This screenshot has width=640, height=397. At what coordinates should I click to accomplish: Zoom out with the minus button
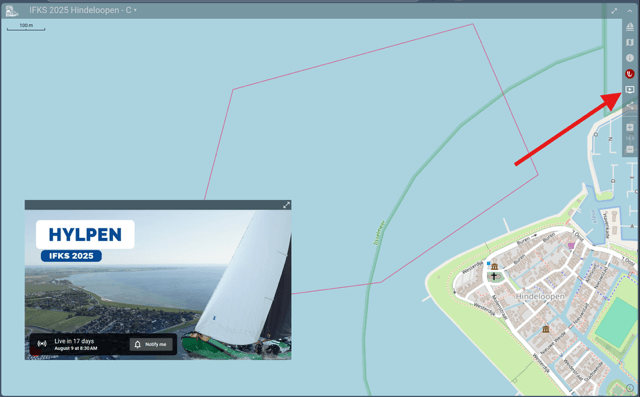(x=630, y=149)
